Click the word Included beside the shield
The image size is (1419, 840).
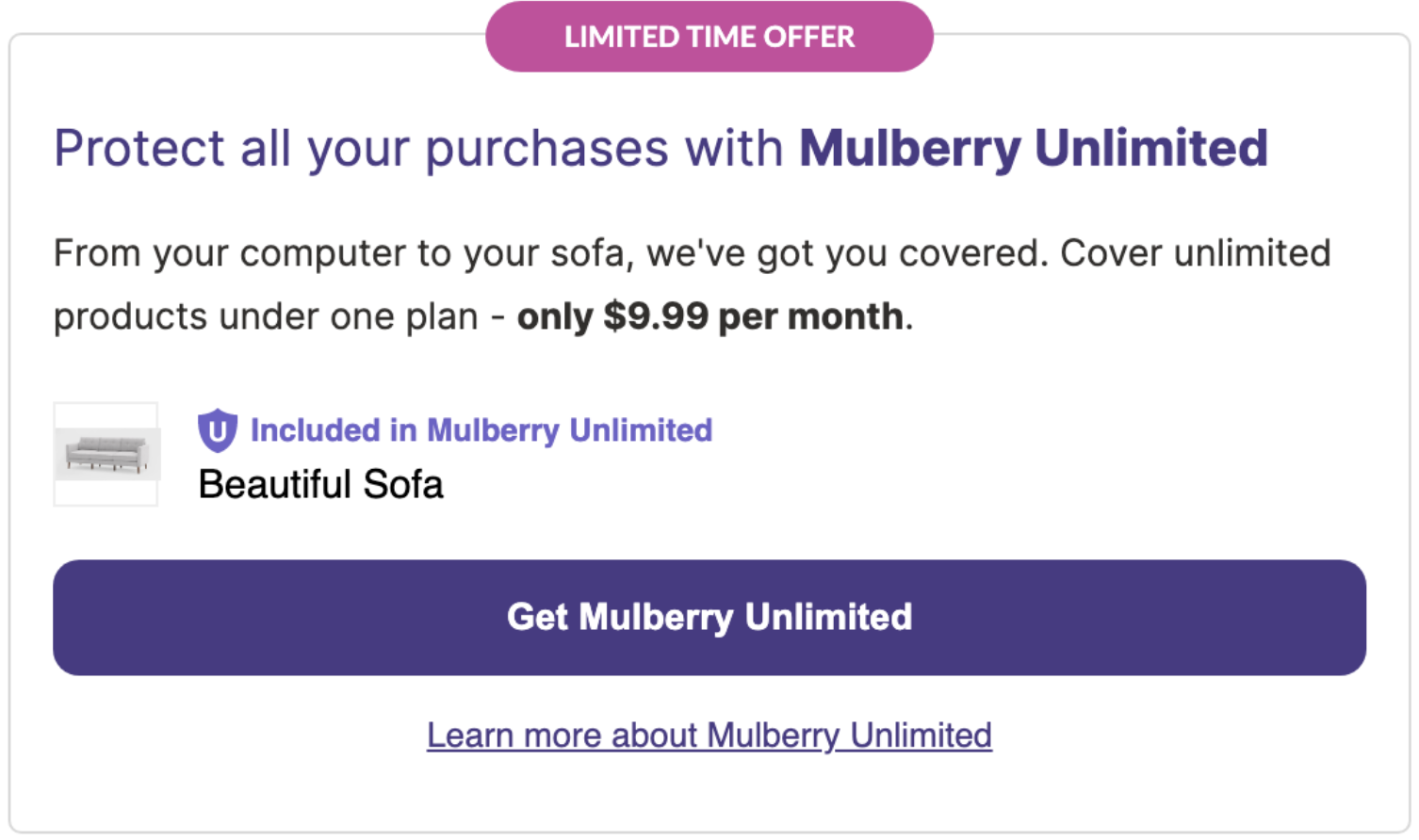315,430
